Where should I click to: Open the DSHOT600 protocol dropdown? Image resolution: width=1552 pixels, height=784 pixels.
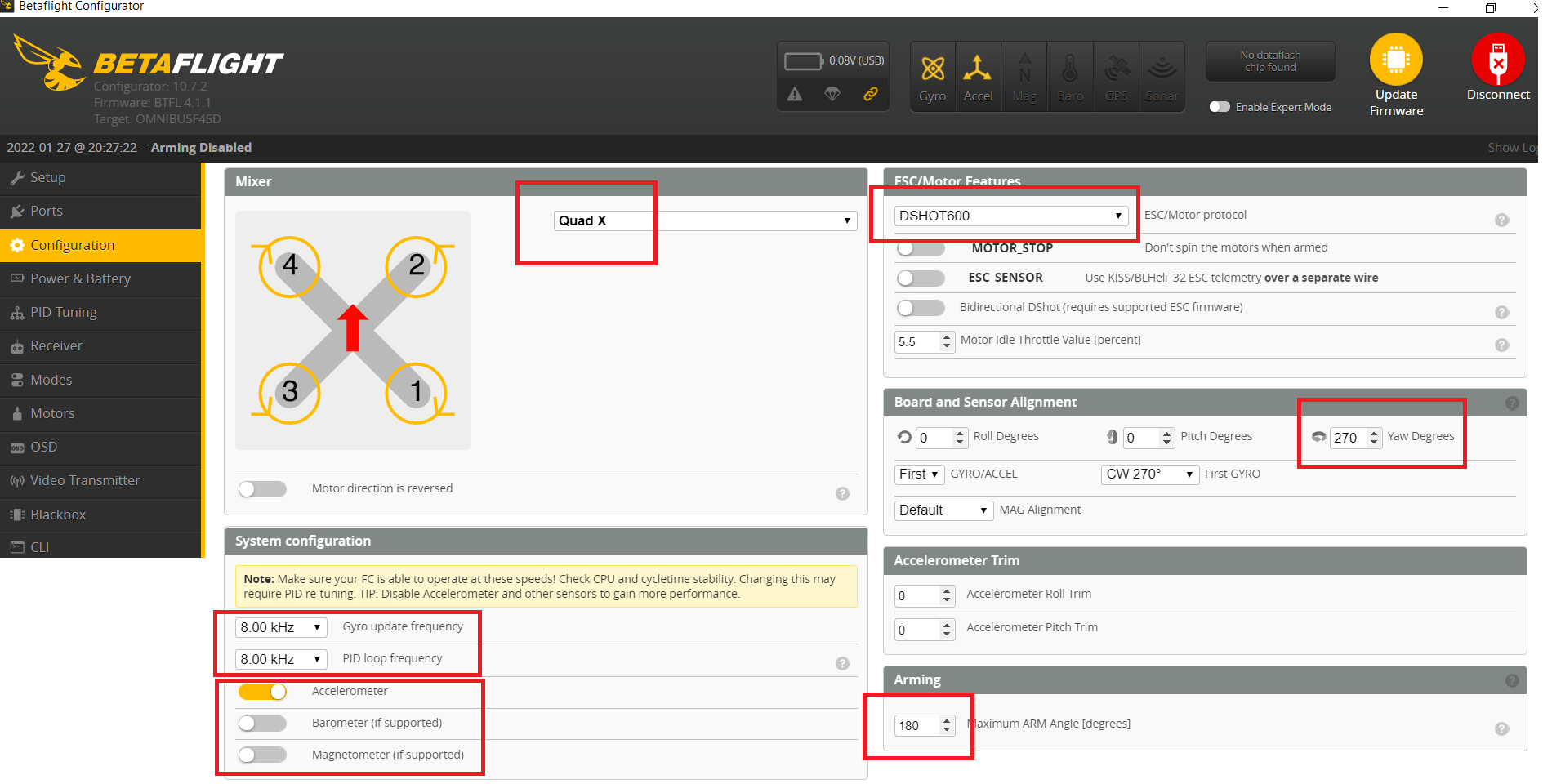pos(1011,216)
